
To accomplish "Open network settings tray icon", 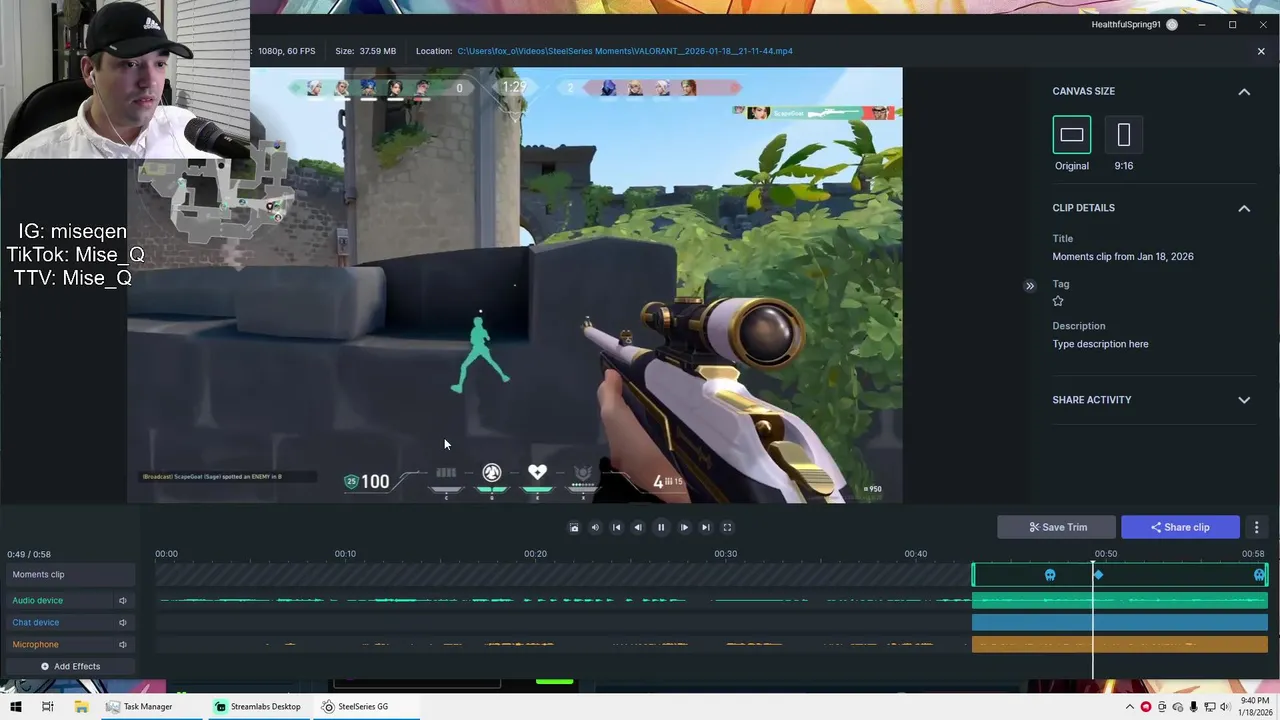I will [1210, 707].
